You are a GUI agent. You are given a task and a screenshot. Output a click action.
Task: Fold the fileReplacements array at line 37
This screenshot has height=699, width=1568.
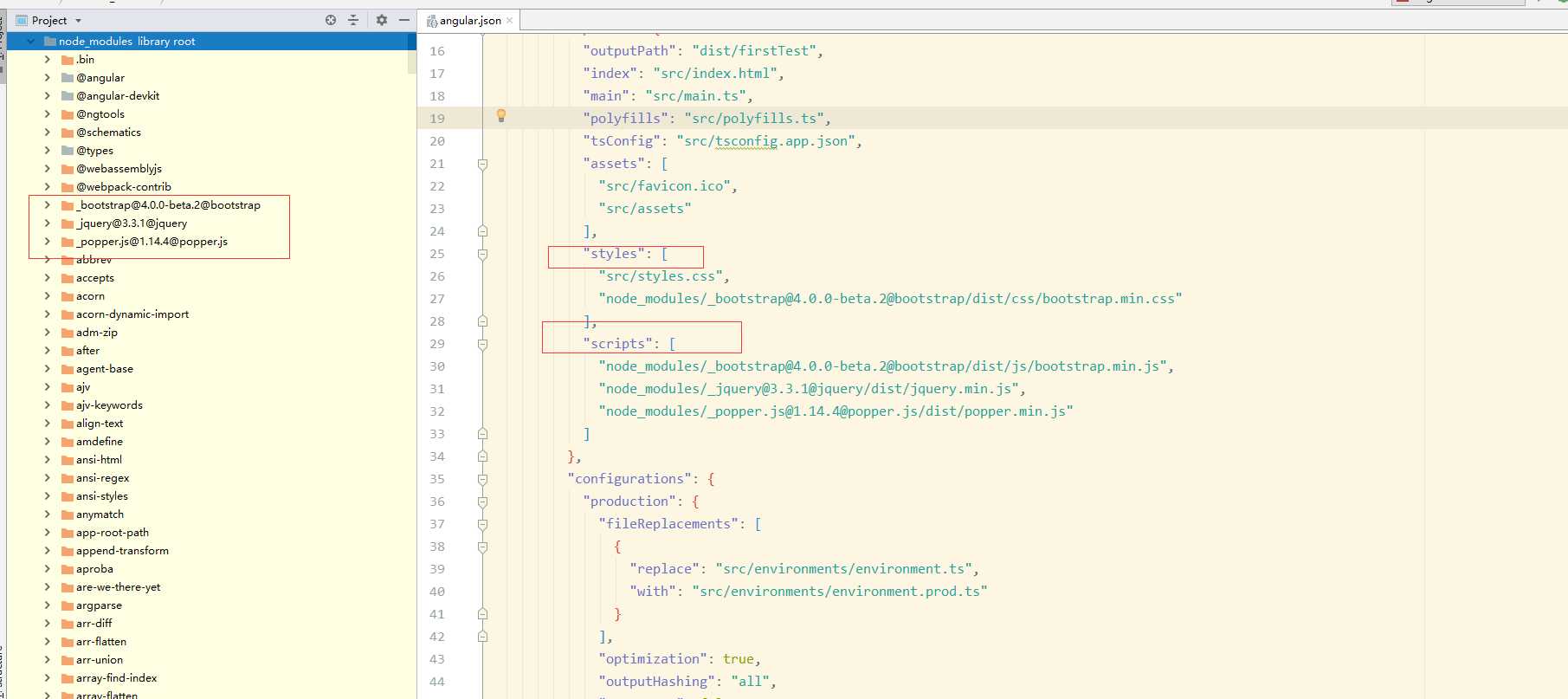tap(482, 524)
